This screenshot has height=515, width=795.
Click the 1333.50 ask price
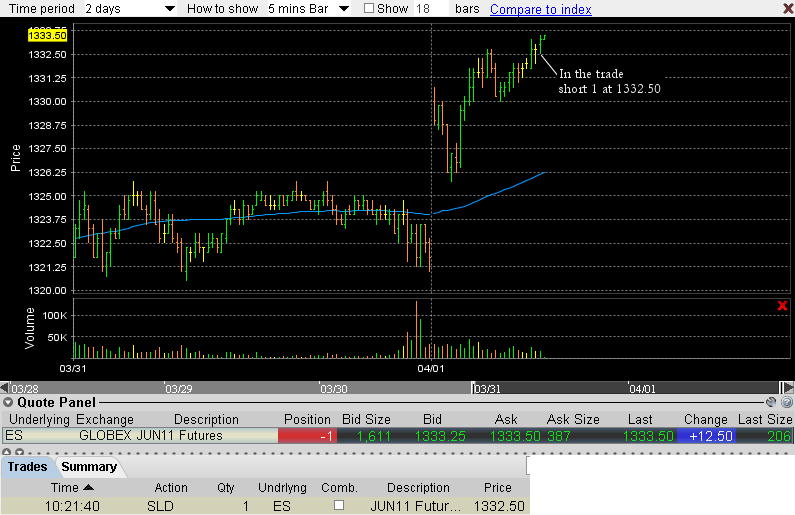(x=514, y=436)
